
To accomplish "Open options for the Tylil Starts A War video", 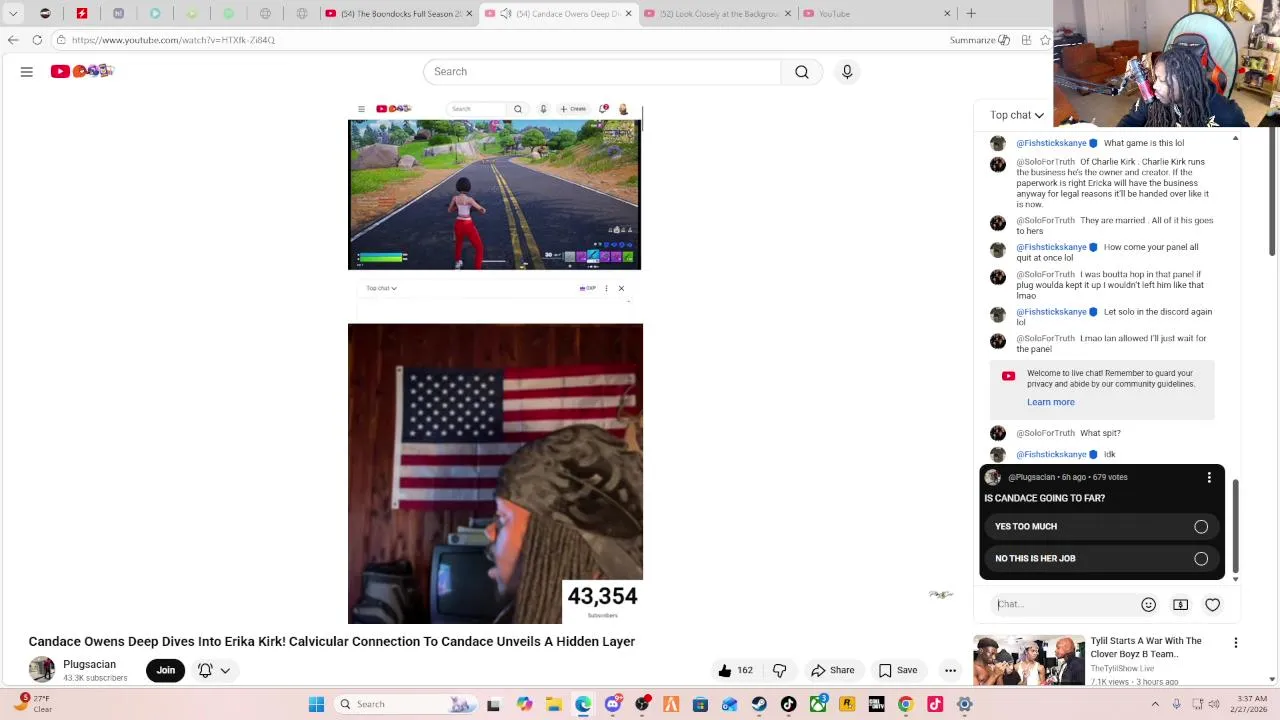I will [1236, 643].
